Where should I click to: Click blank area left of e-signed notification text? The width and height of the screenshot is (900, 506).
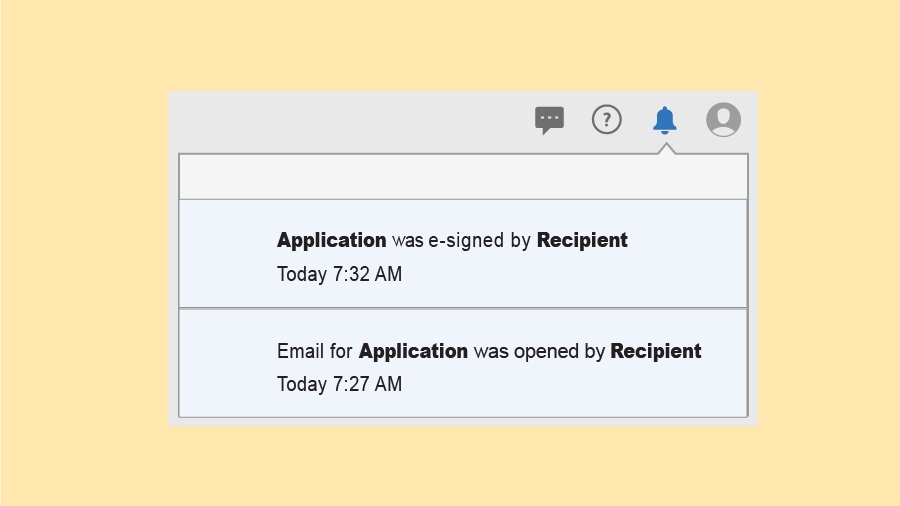pyautogui.click(x=227, y=254)
